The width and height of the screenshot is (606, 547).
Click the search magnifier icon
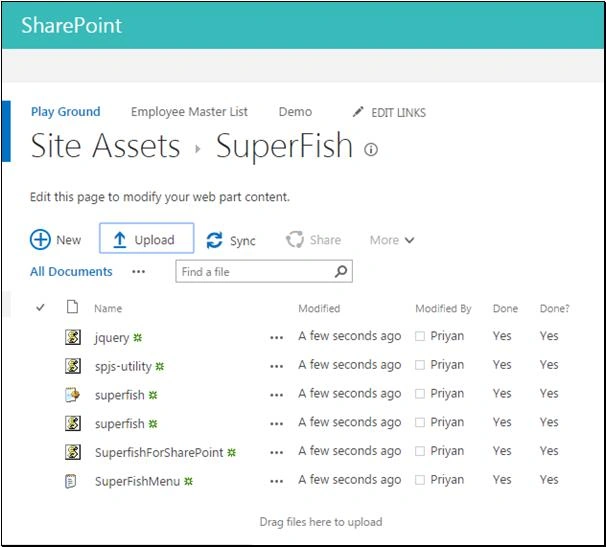[x=341, y=271]
